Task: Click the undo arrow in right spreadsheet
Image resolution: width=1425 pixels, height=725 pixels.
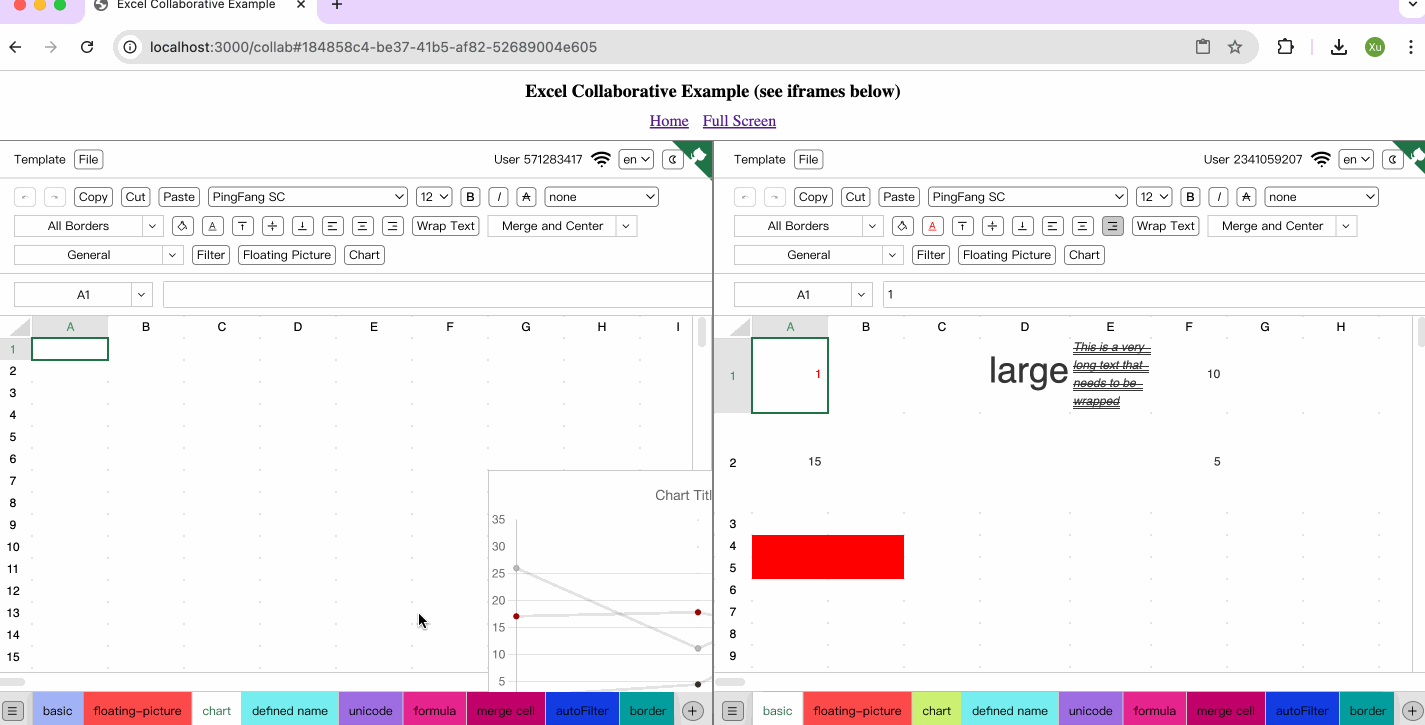Action: click(x=745, y=197)
